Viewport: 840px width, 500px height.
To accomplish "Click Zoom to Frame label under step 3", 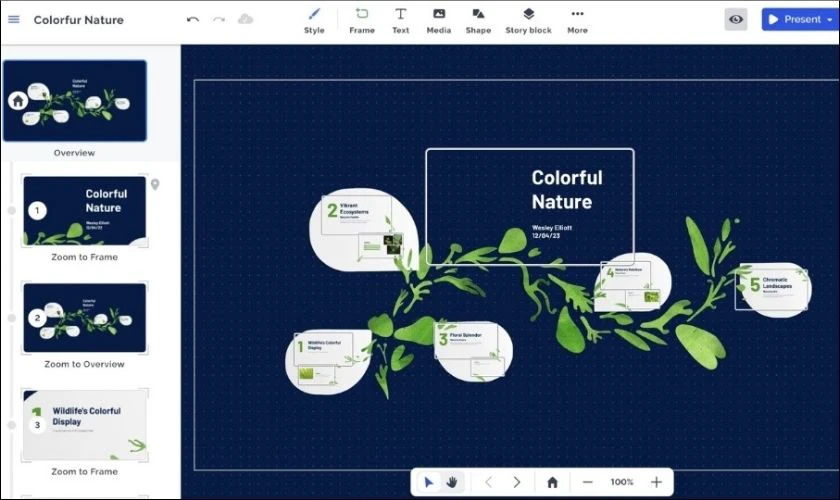I will click(x=85, y=472).
